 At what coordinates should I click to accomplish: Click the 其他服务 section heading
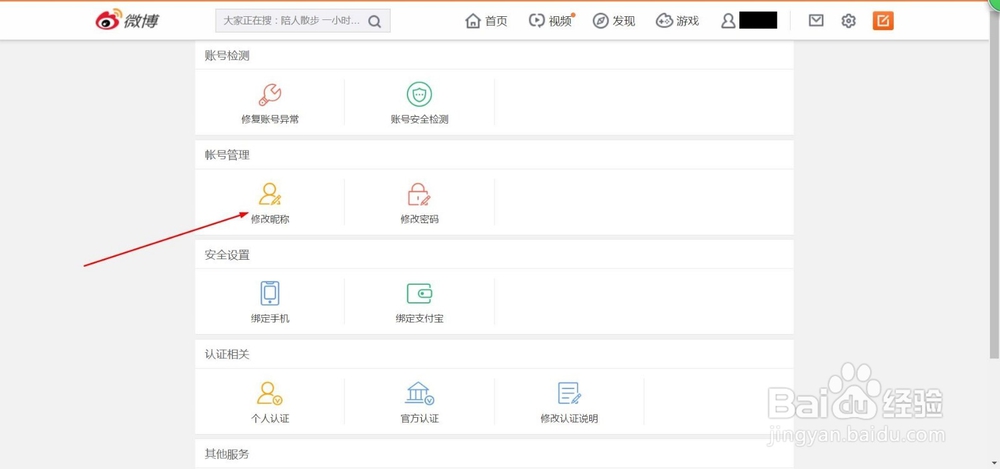tap(227, 454)
